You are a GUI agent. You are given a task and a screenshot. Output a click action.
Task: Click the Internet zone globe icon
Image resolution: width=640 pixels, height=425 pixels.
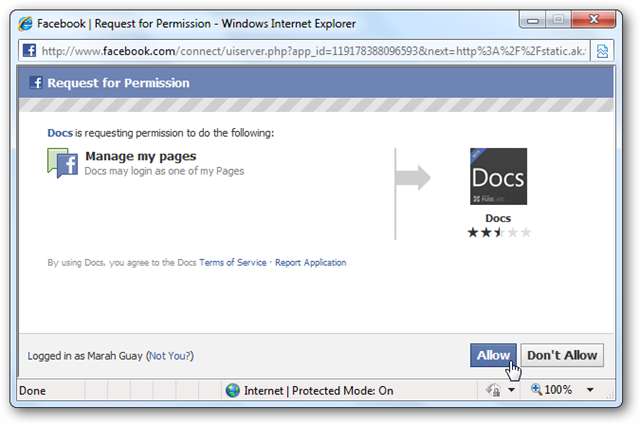pos(233,390)
